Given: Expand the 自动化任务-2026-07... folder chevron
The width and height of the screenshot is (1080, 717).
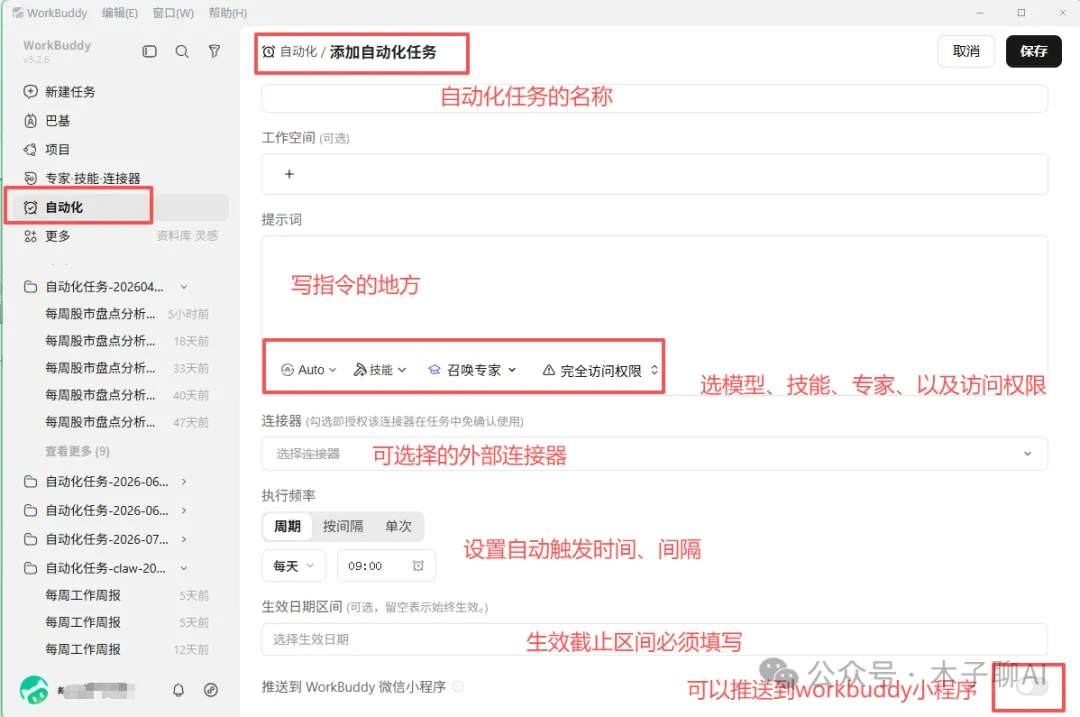Looking at the screenshot, I should click(x=184, y=539).
